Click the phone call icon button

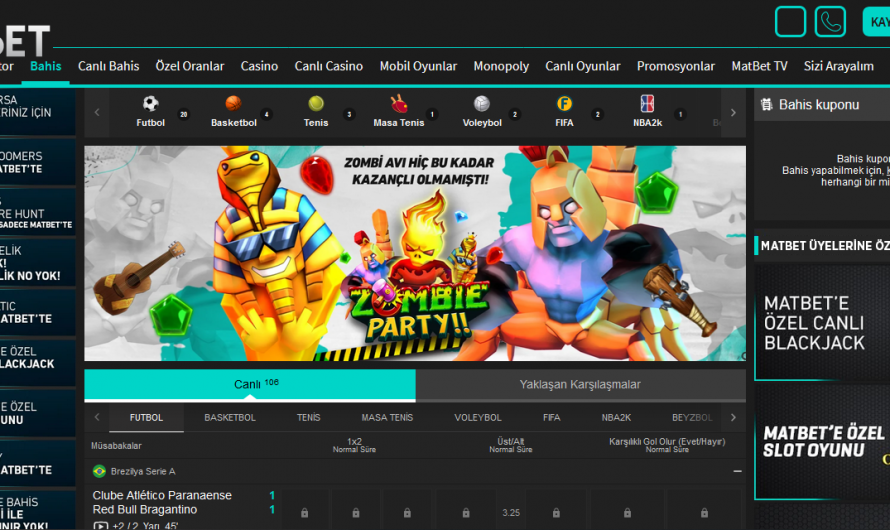(830, 22)
